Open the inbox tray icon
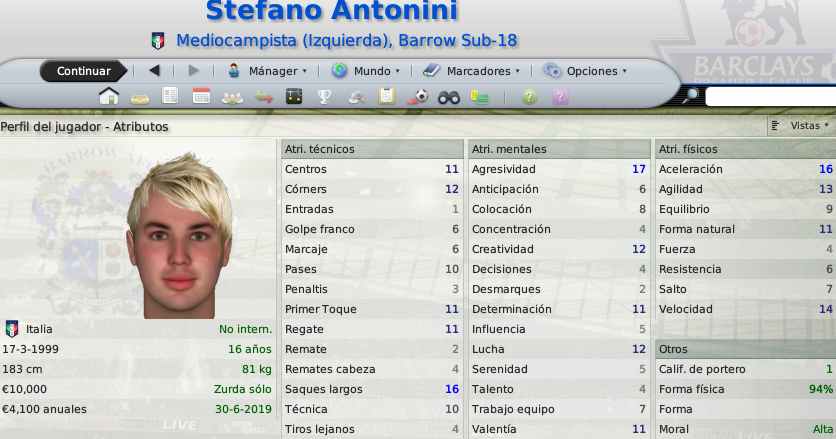The height and width of the screenshot is (439, 836). (x=140, y=99)
